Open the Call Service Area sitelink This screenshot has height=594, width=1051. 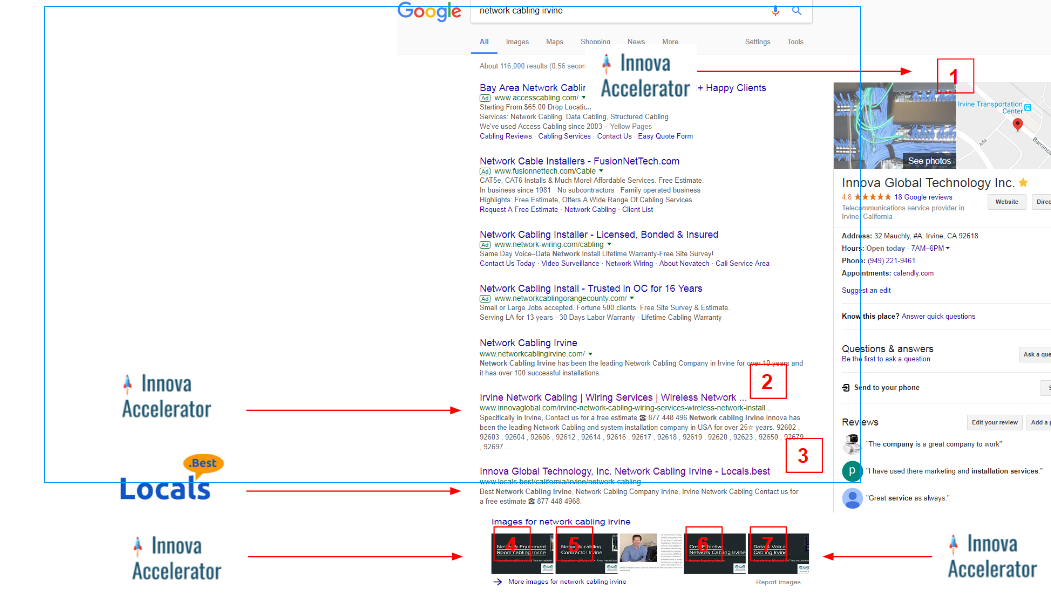742,263
